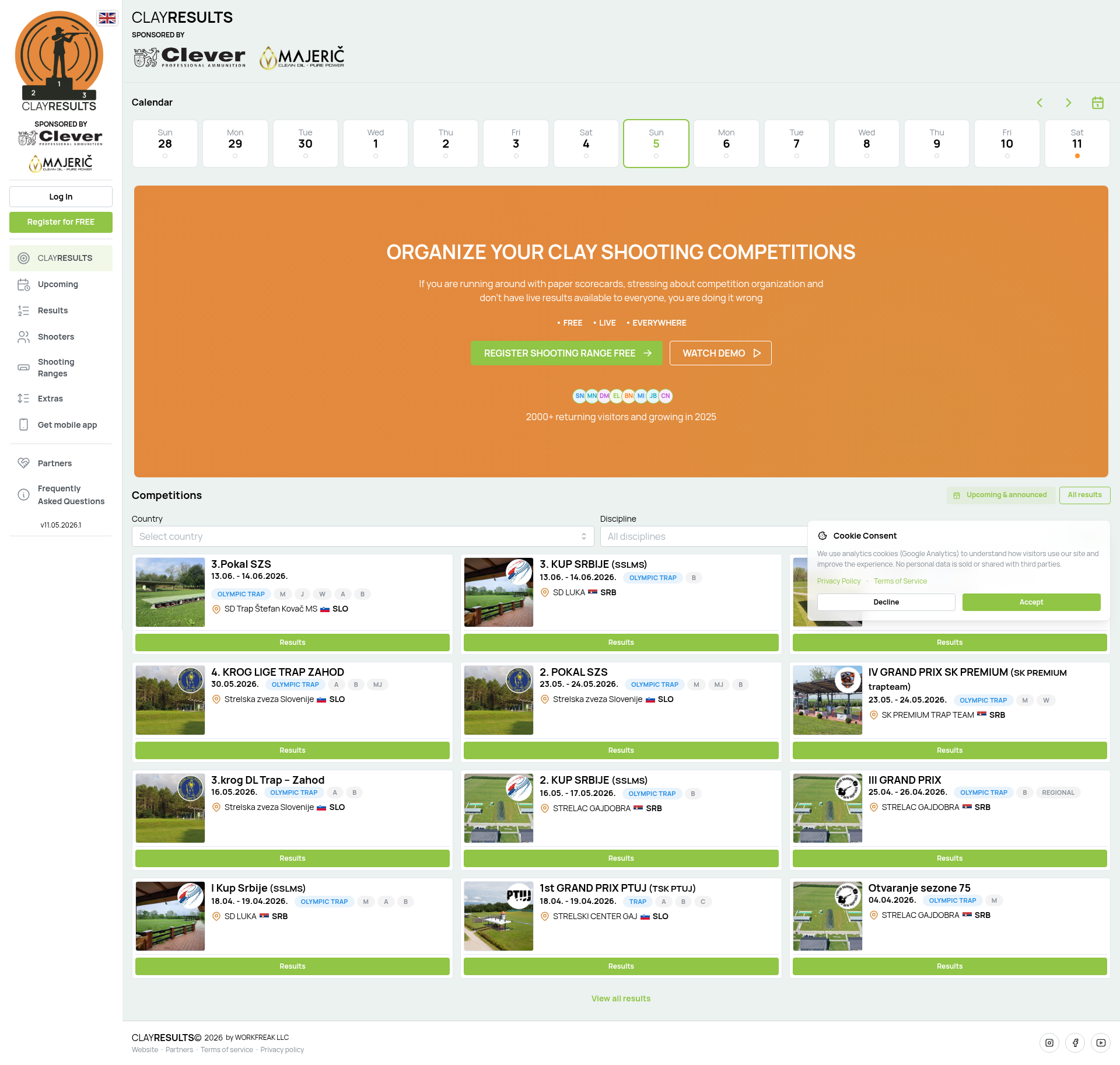Click the Upcoming calendar icon in sidebar
Image resolution: width=1120 pixels, height=1065 pixels.
[23, 285]
